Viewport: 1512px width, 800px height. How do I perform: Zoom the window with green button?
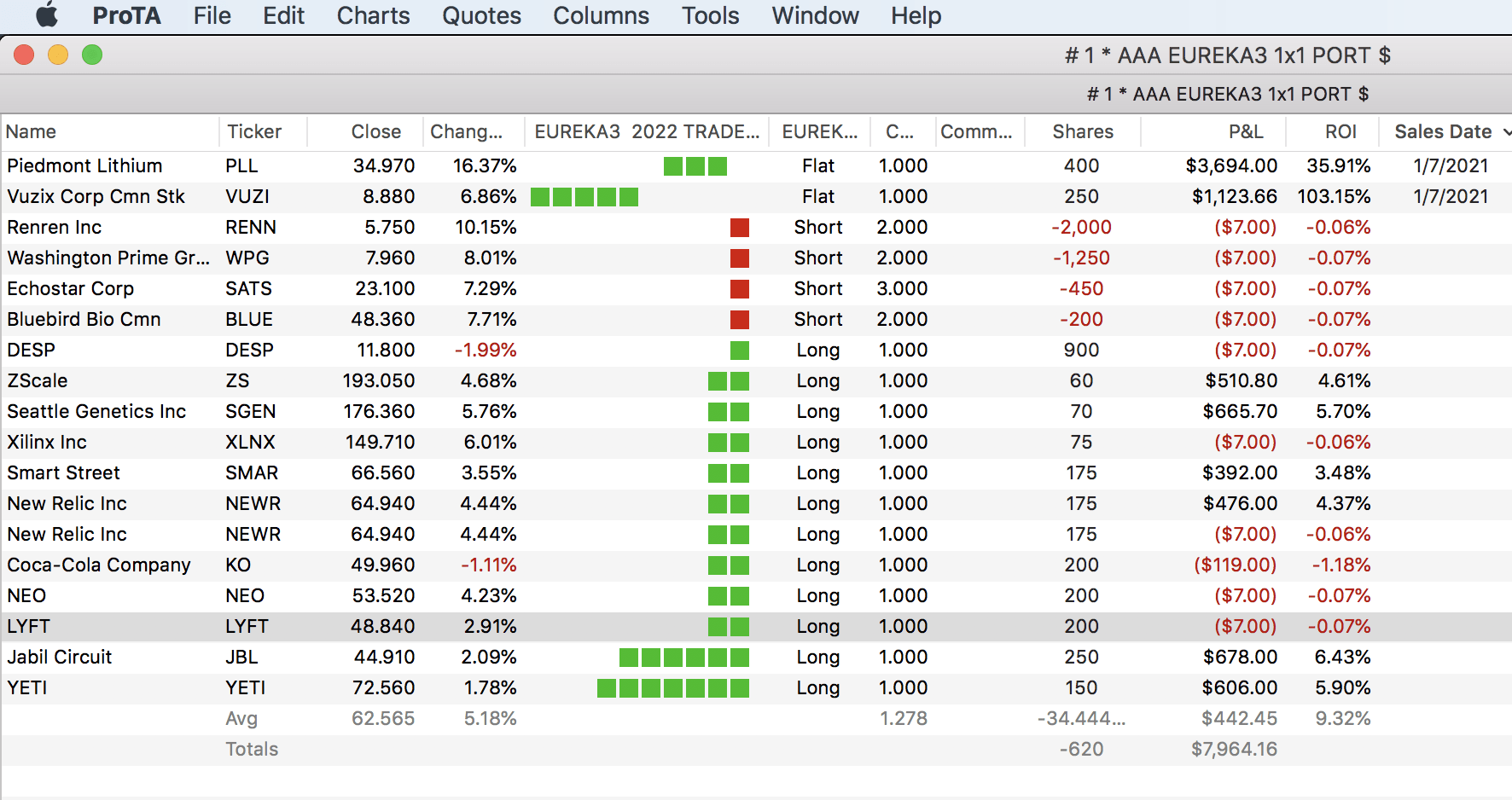pos(92,55)
